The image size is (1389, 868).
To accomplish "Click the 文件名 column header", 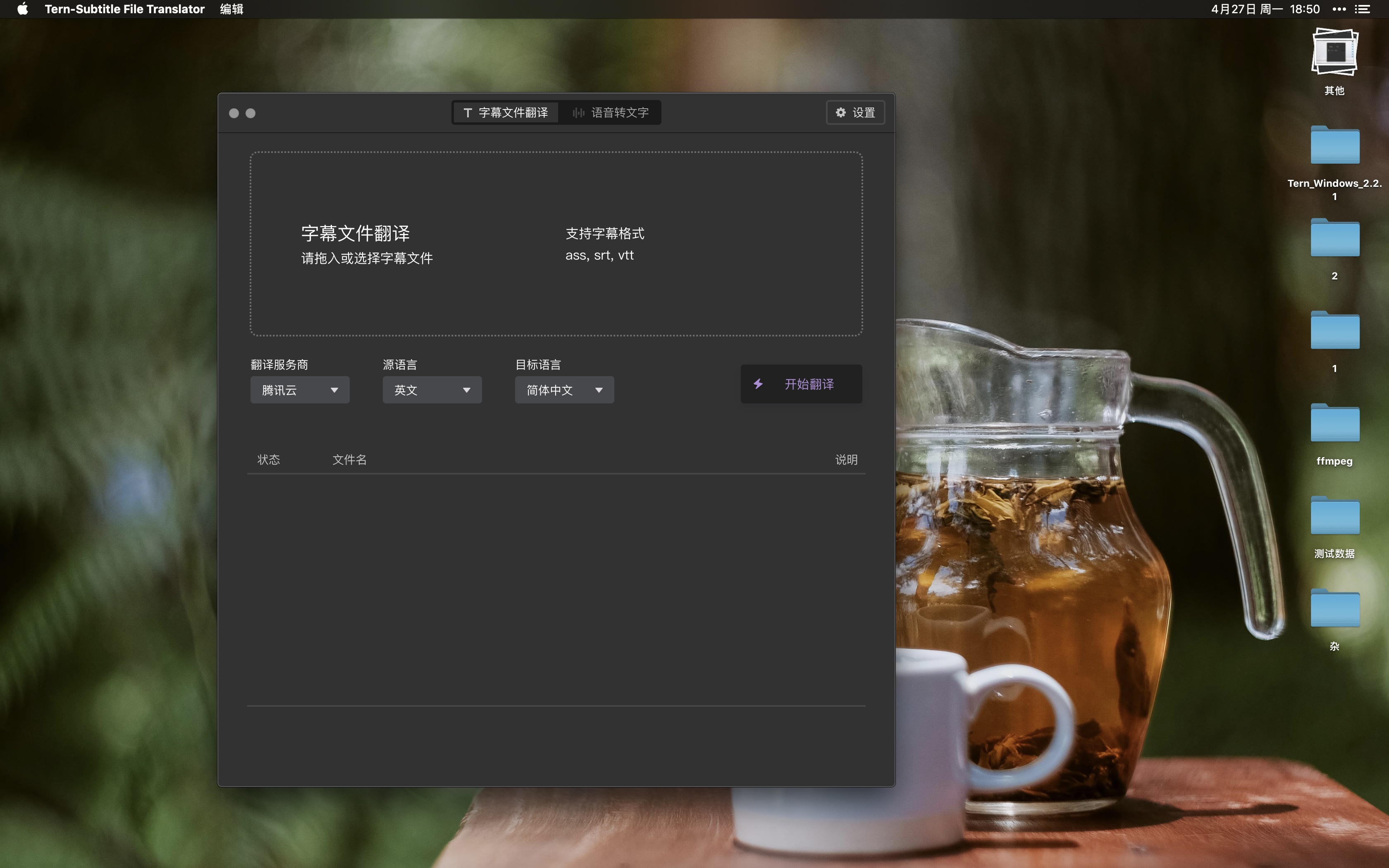I will coord(349,460).
